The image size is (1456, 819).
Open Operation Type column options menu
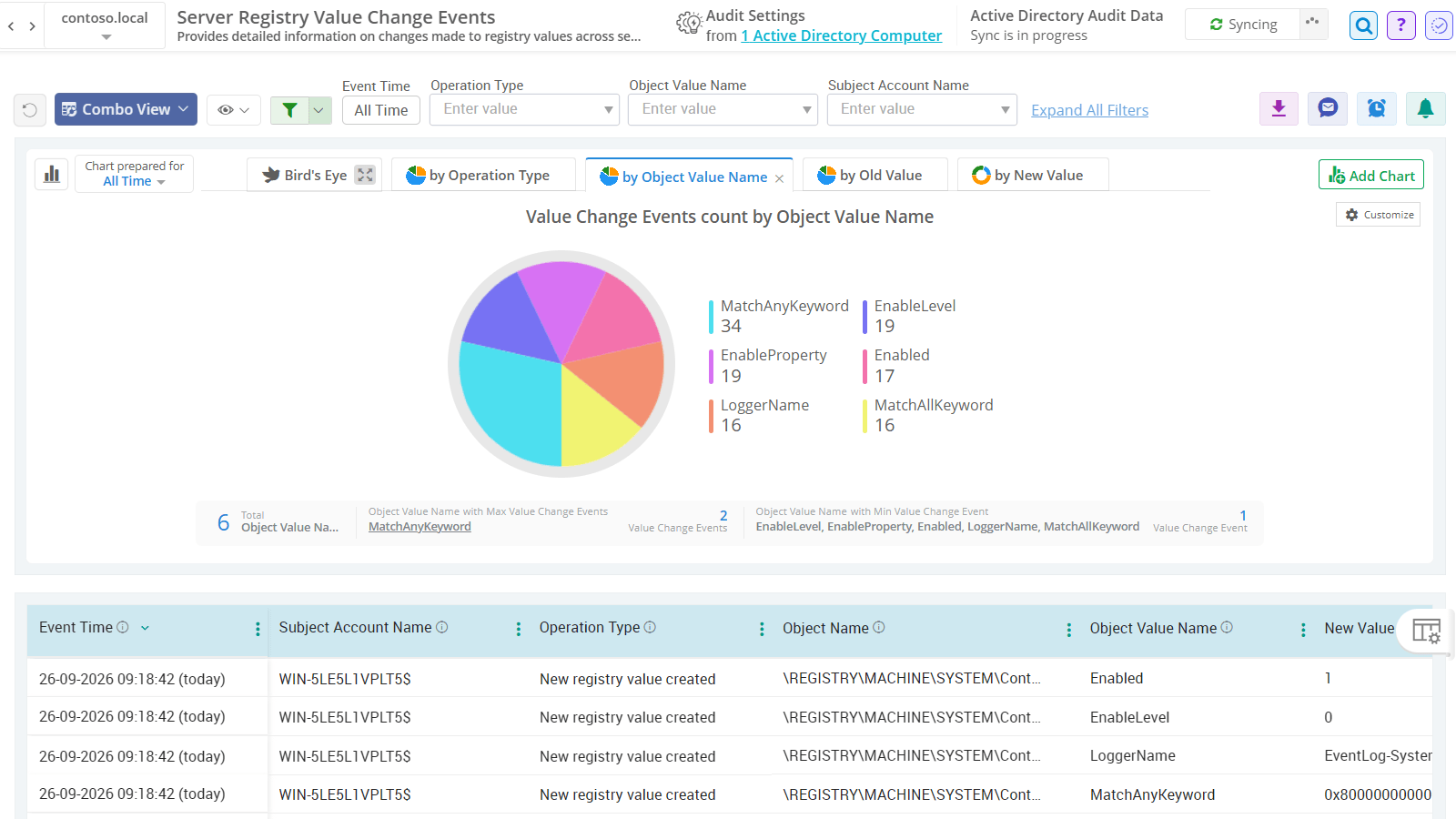click(x=762, y=629)
